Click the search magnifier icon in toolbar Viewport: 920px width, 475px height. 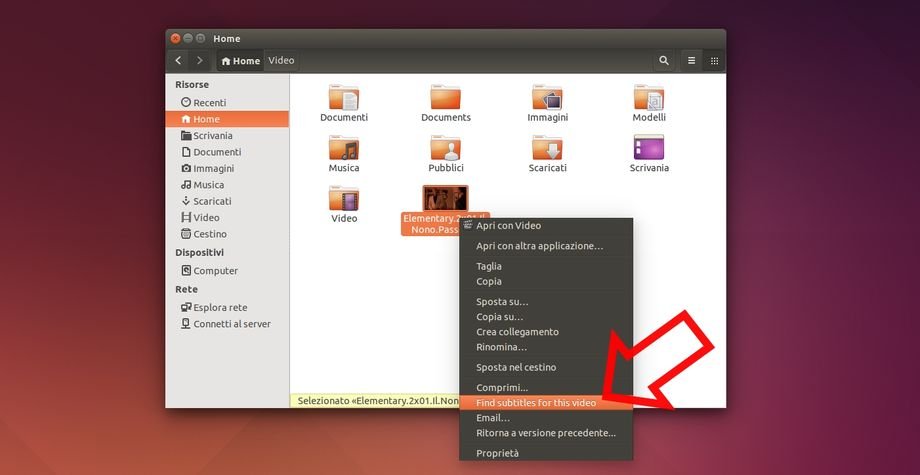tap(664, 61)
